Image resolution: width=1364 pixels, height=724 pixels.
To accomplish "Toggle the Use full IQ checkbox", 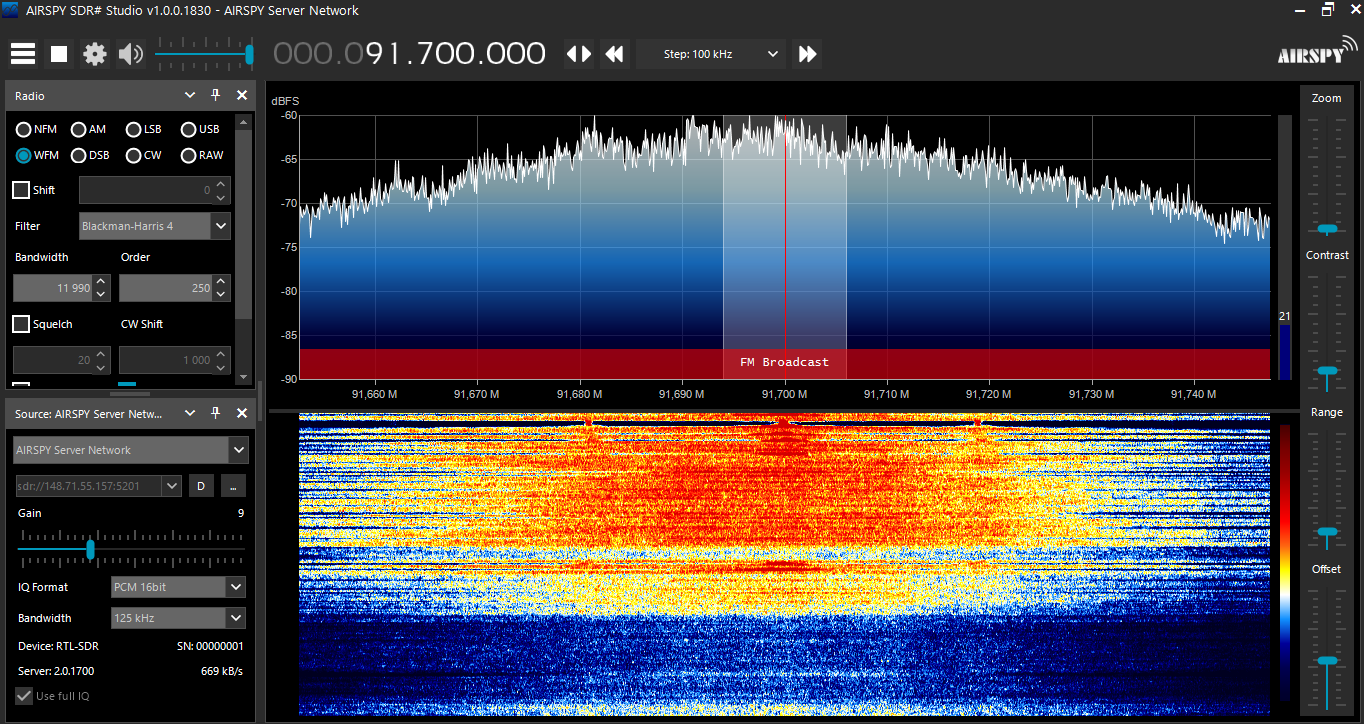I will coord(23,696).
